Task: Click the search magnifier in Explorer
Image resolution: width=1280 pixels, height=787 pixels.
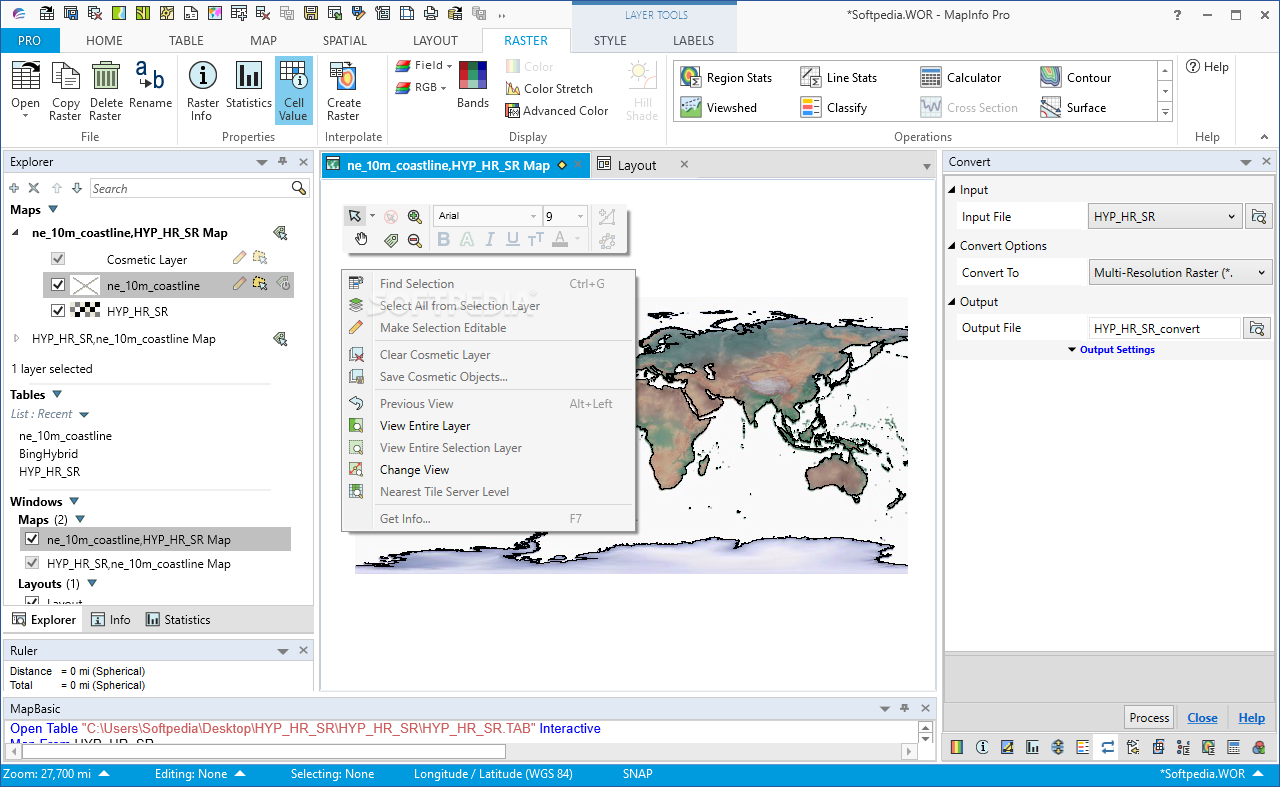Action: (299, 188)
